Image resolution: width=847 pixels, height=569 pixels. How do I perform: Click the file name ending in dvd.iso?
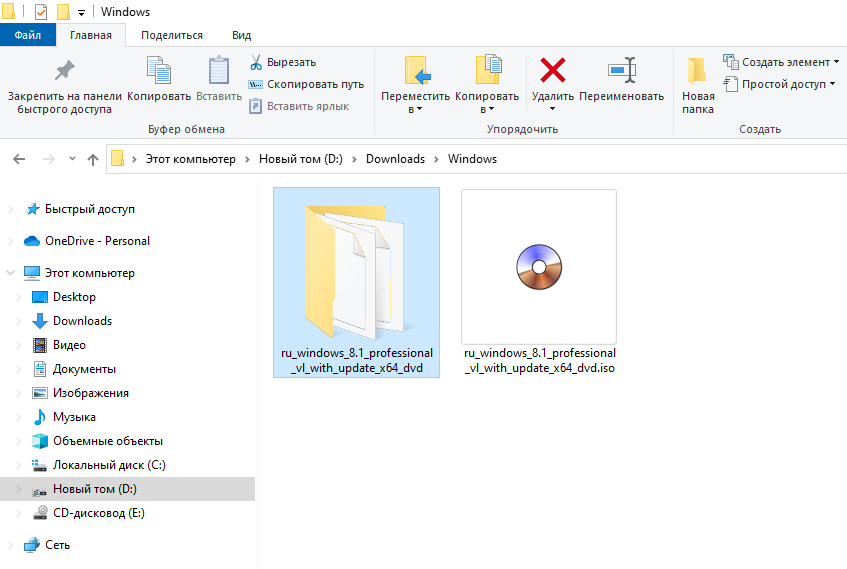click(540, 360)
